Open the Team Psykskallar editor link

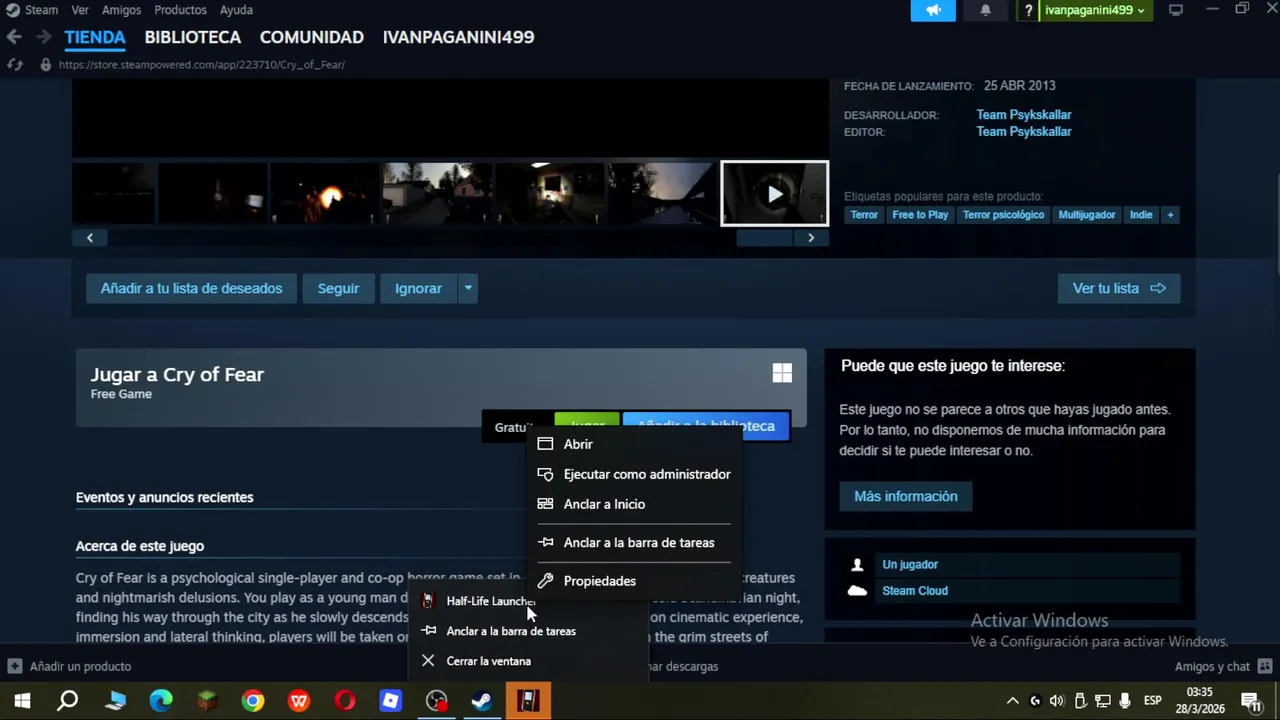[x=1023, y=132]
